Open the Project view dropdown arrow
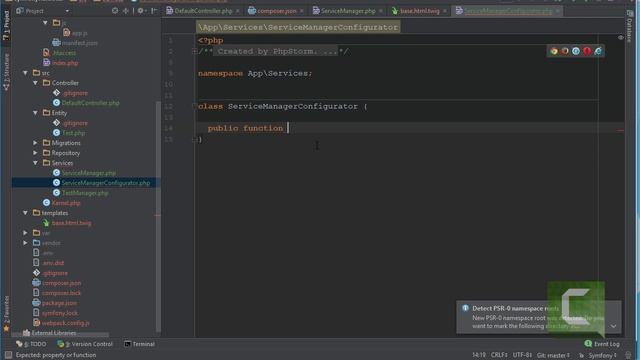Image resolution: width=640 pixels, height=360 pixels. tap(67, 11)
